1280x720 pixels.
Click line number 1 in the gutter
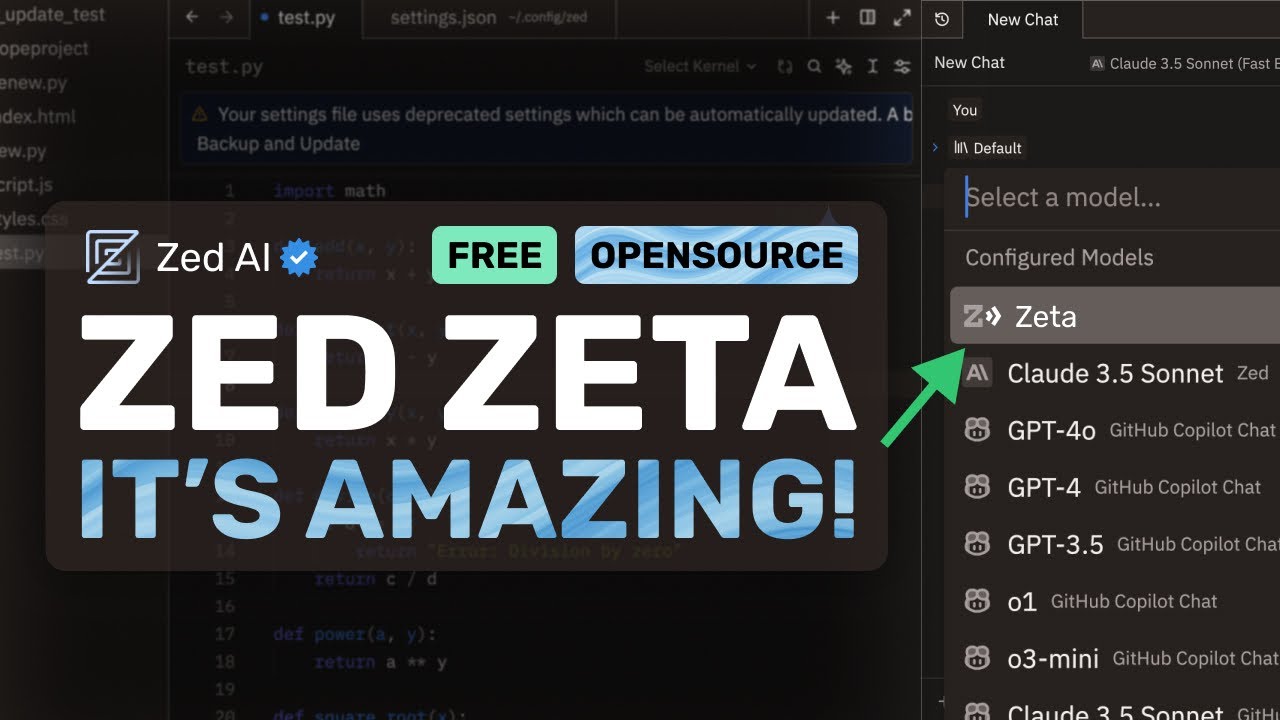tap(230, 190)
